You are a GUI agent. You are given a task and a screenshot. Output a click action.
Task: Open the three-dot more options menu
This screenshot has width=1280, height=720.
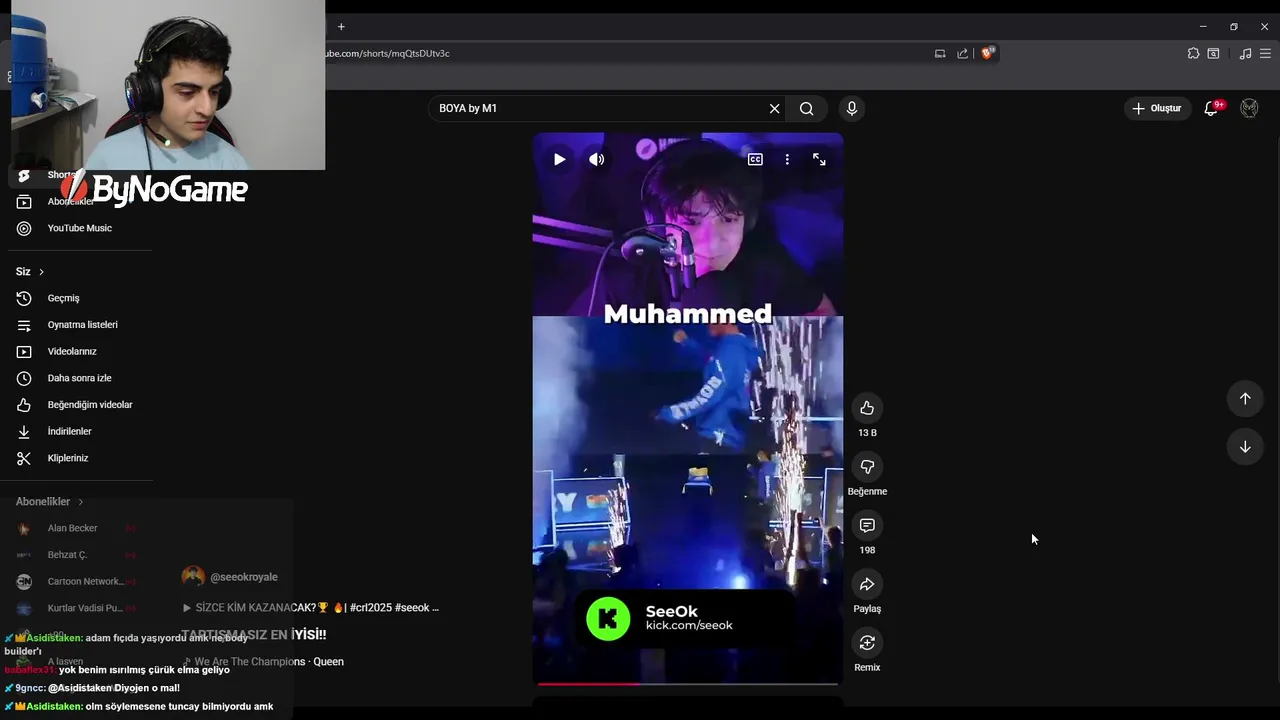click(x=787, y=159)
